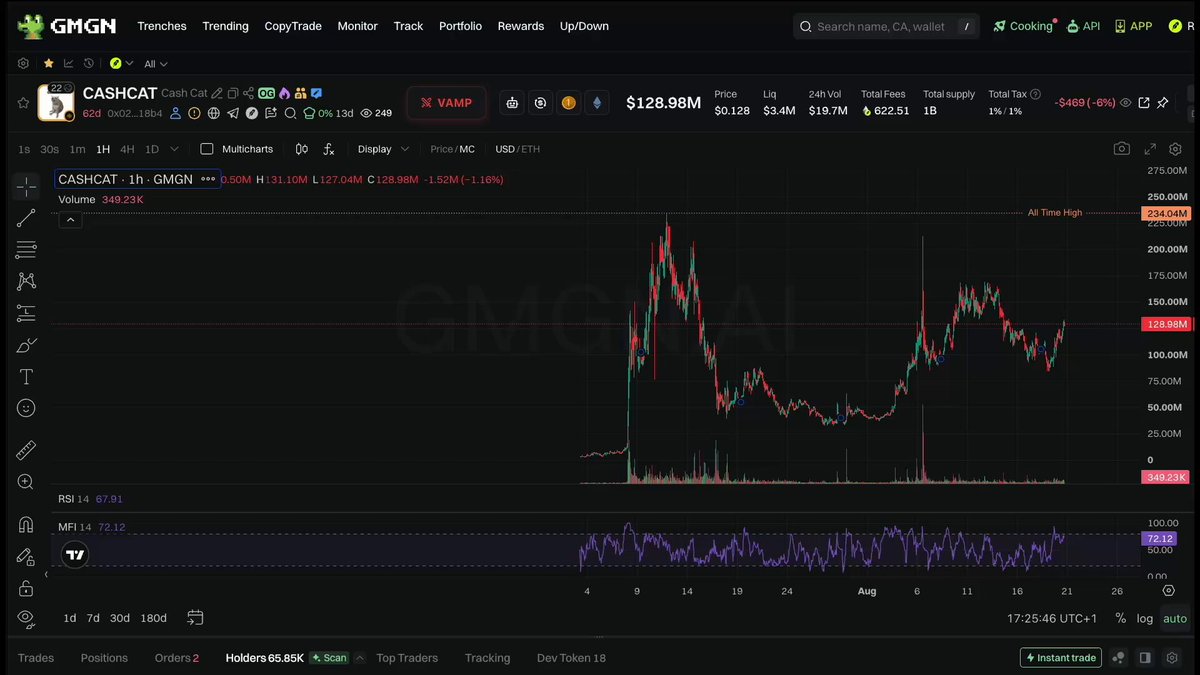Select the text annotation tool
This screenshot has width=1200, height=675.
point(26,377)
